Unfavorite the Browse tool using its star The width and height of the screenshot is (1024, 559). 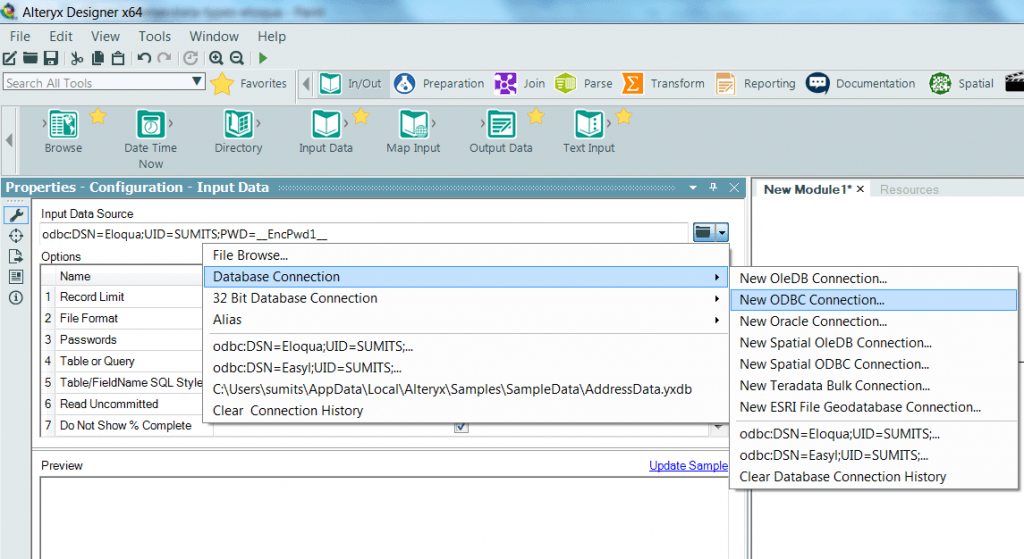97,117
